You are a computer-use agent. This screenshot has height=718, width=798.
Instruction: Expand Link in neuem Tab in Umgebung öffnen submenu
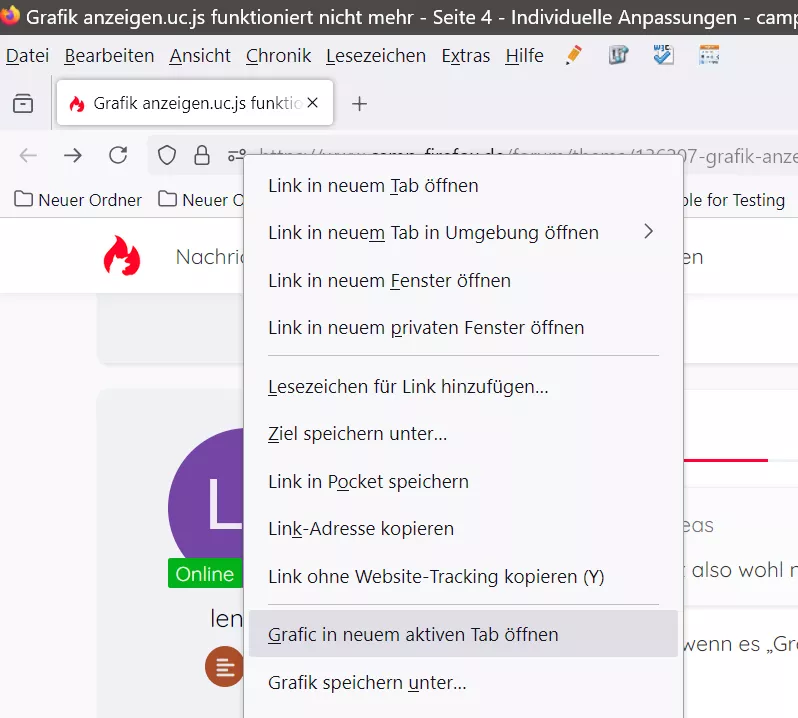[x=463, y=233]
